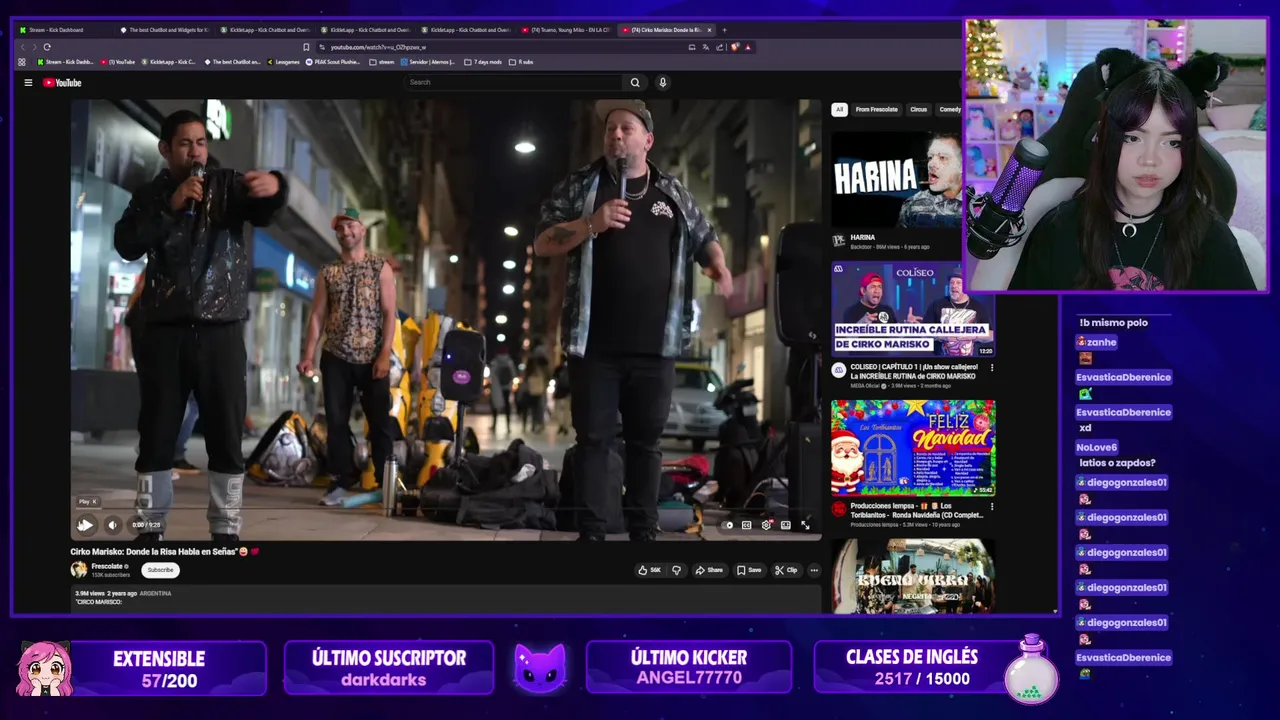This screenshot has width=1280, height=720.
Task: Like the video (56K)
Action: pyautogui.click(x=650, y=570)
